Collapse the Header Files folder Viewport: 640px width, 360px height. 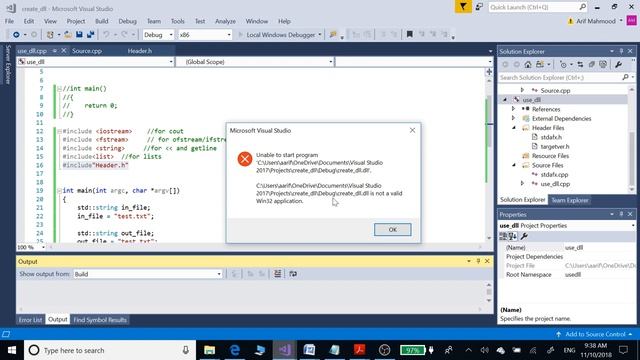tap(513, 128)
